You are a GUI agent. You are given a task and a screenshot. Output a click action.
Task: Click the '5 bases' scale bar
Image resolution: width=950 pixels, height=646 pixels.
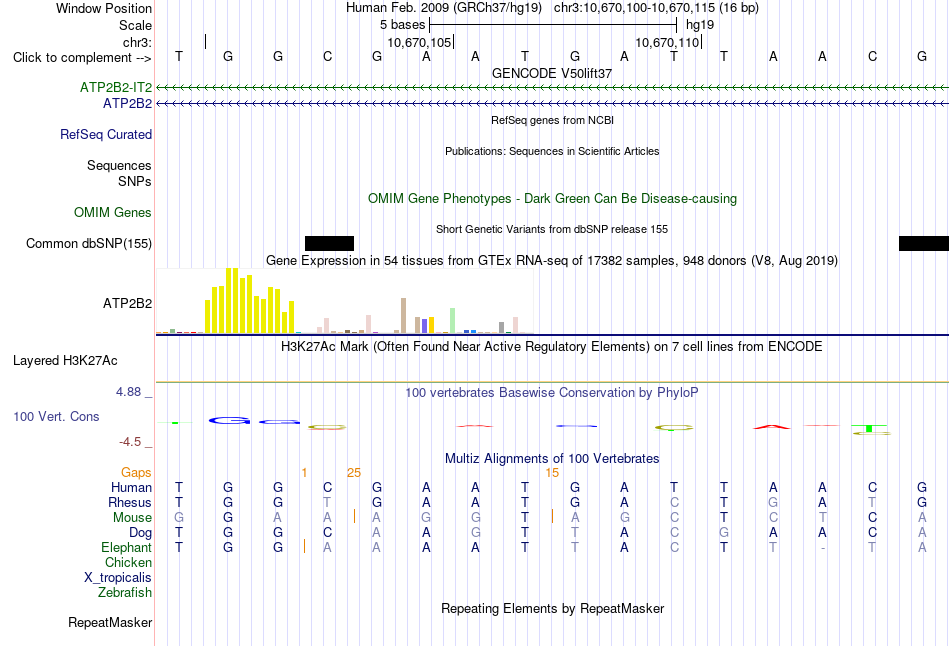pos(553,25)
